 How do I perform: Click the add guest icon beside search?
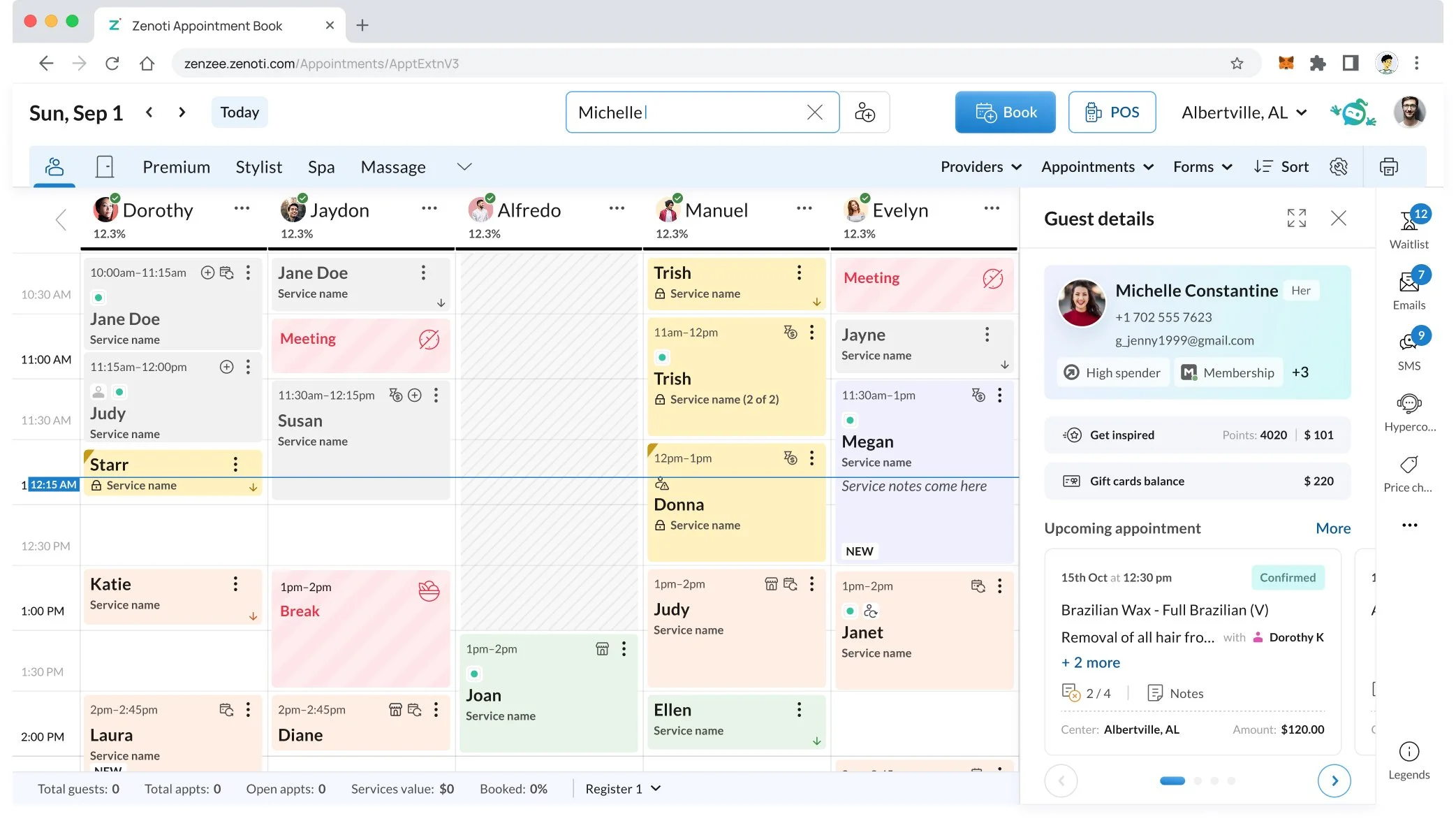(865, 112)
